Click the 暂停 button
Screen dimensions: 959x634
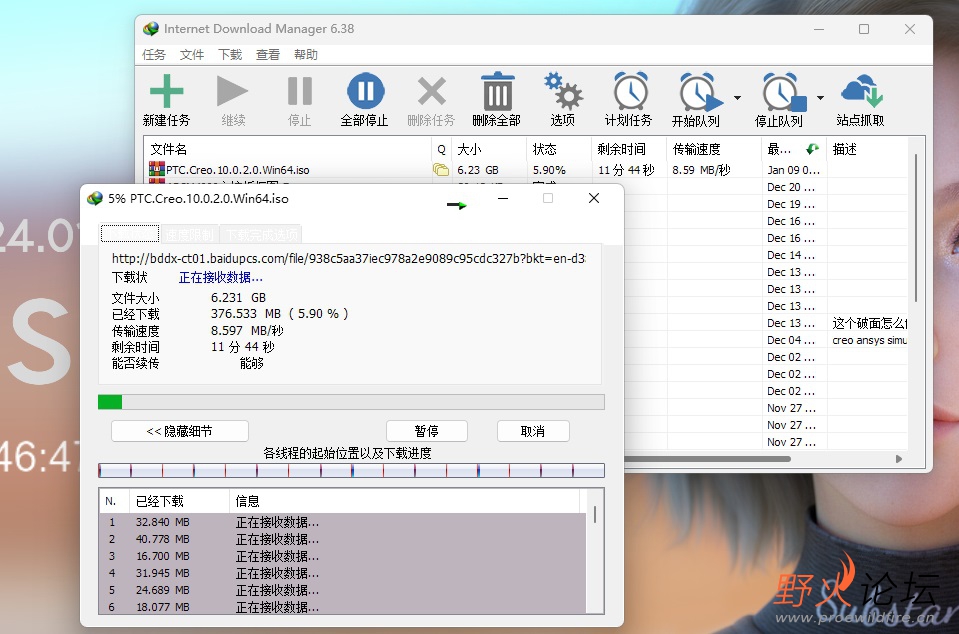(427, 431)
